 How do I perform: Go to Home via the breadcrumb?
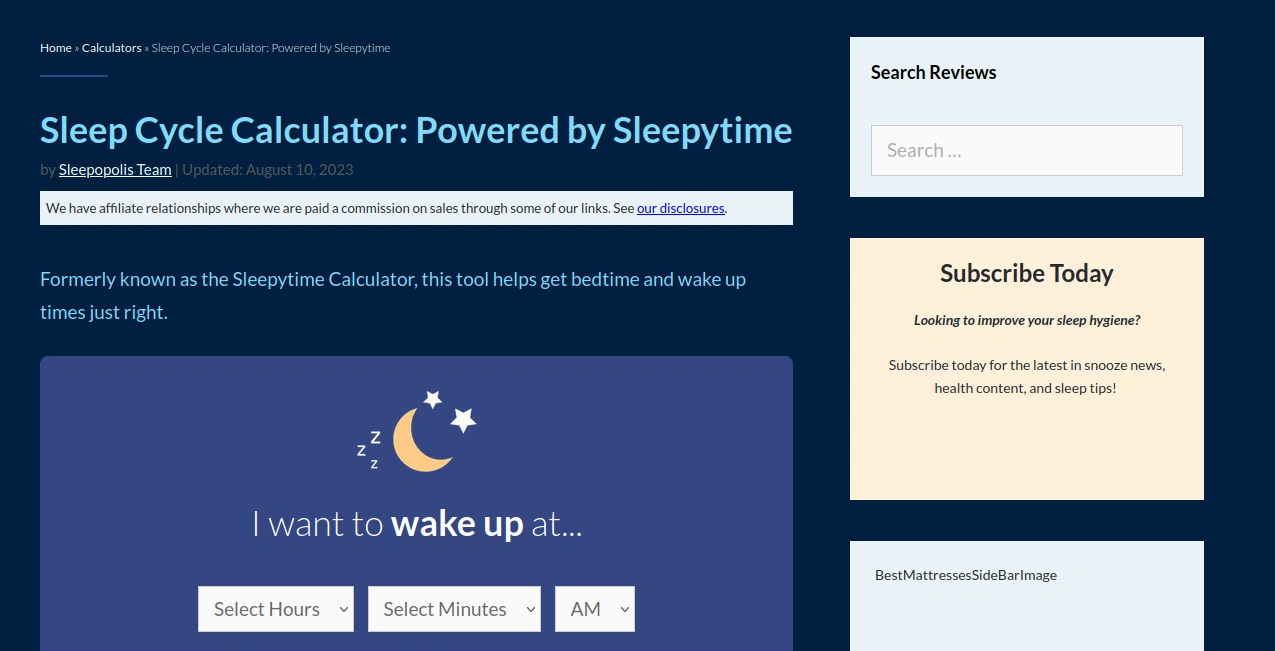pos(56,48)
